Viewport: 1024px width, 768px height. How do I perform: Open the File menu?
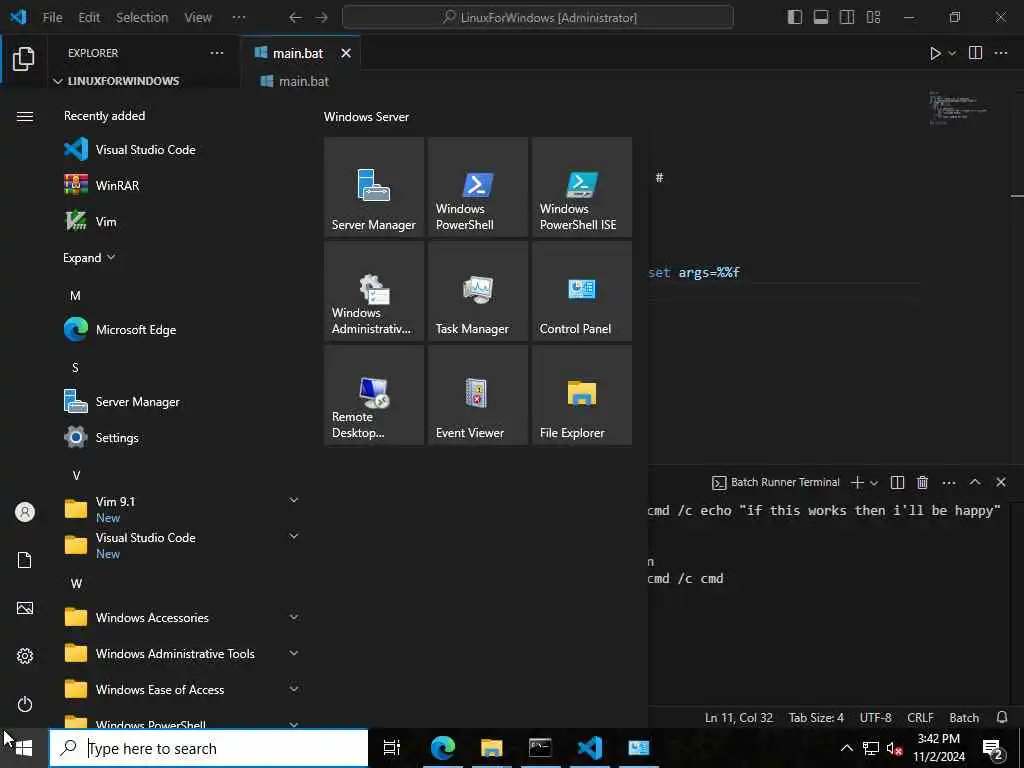pos(52,18)
